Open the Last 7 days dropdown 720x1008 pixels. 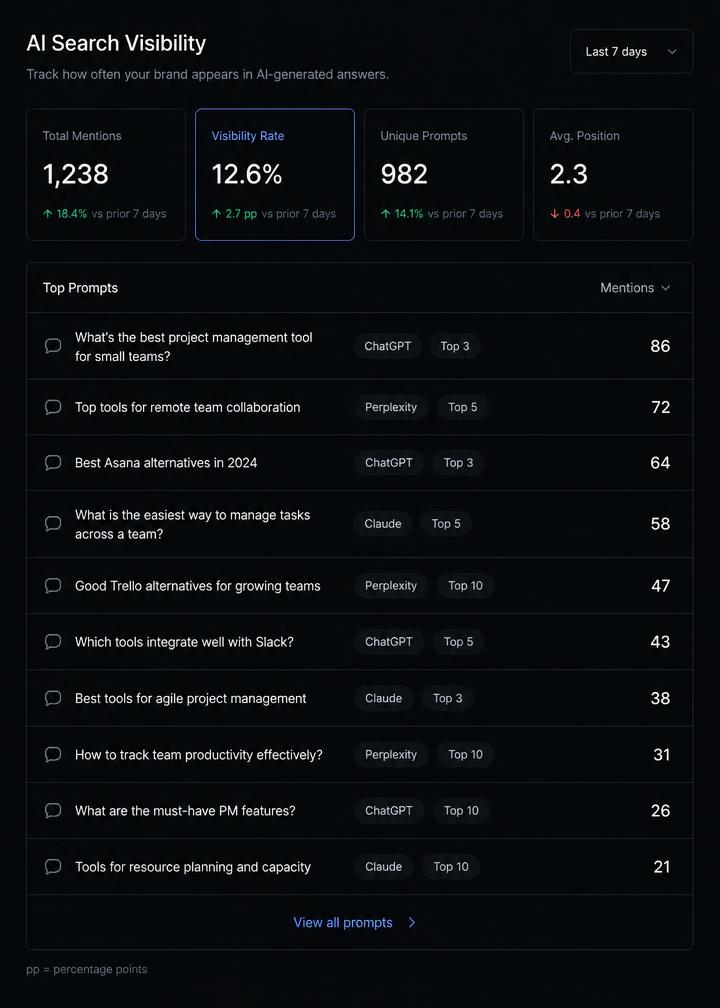(x=631, y=51)
